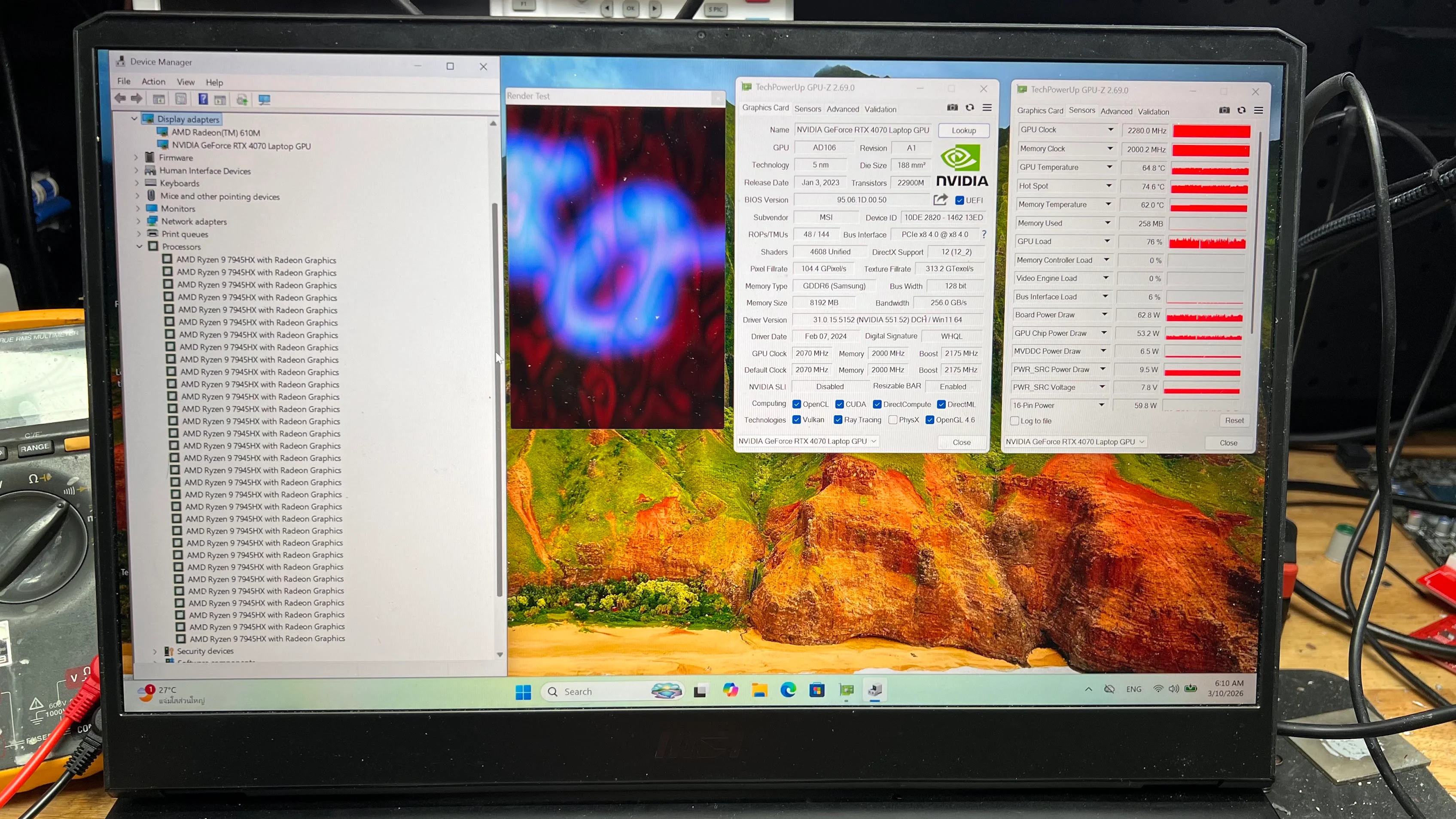Enable the Log to file checkbox
Screen dimensions: 1456x819
point(1014,420)
